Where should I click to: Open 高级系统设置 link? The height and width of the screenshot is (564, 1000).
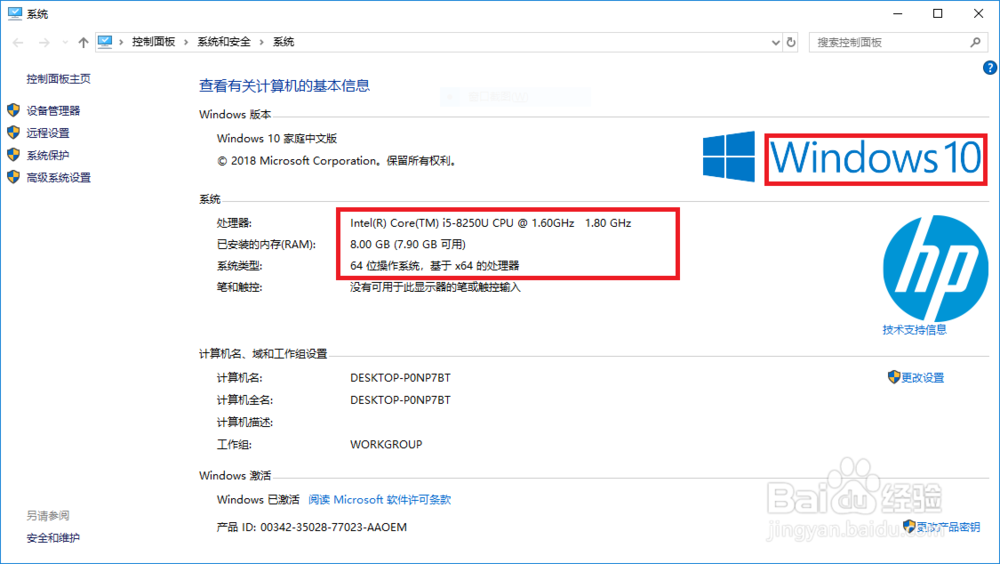(x=58, y=178)
